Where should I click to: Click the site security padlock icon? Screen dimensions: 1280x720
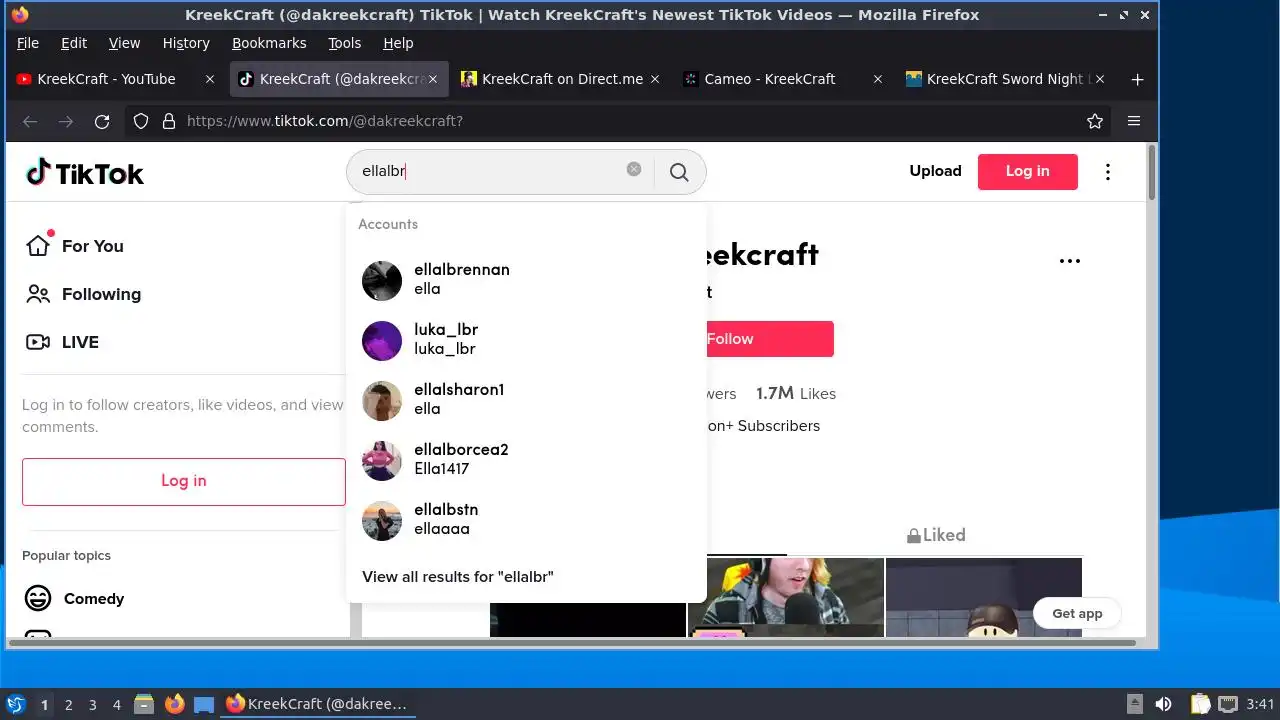168,121
